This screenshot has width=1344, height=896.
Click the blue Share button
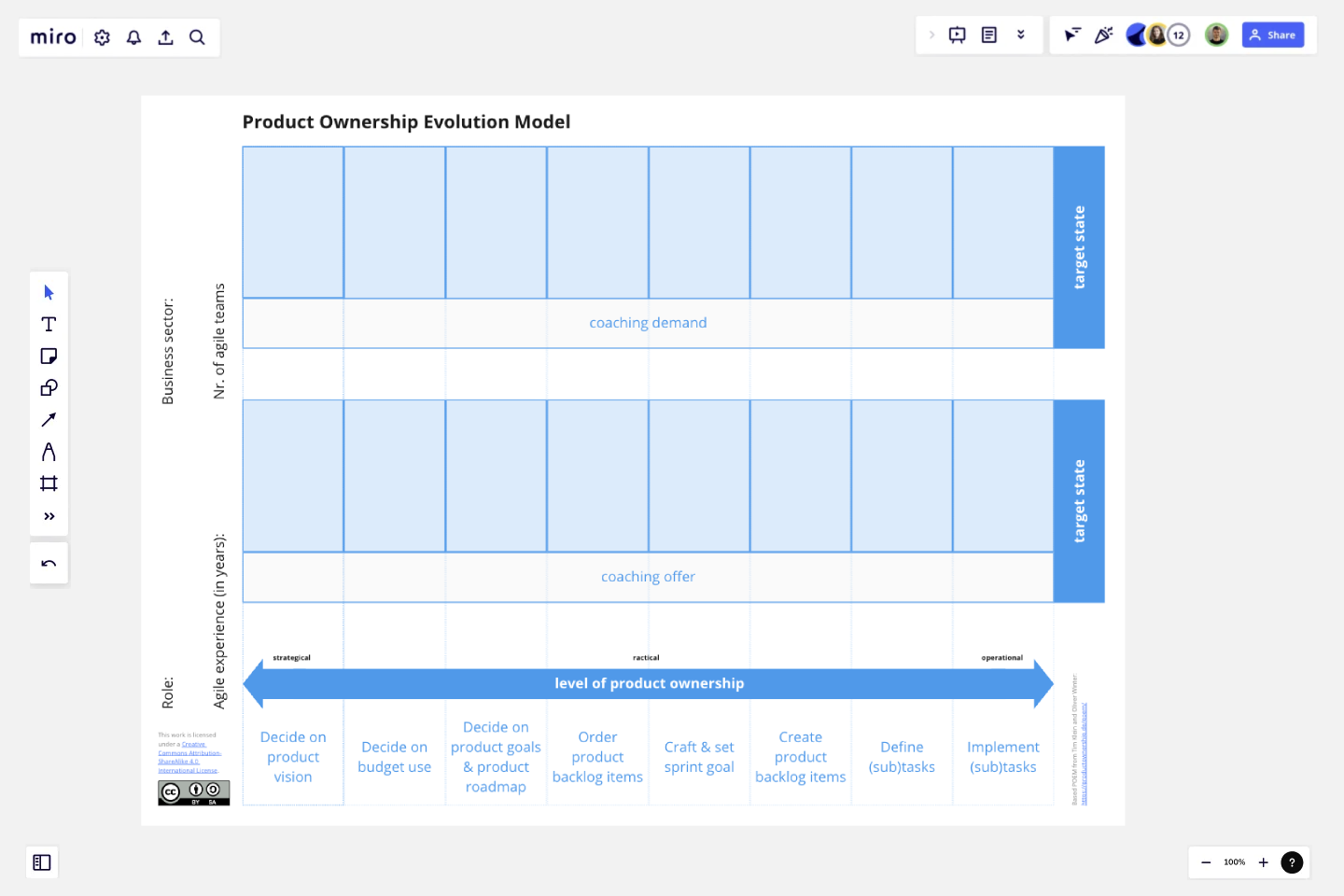1273,35
